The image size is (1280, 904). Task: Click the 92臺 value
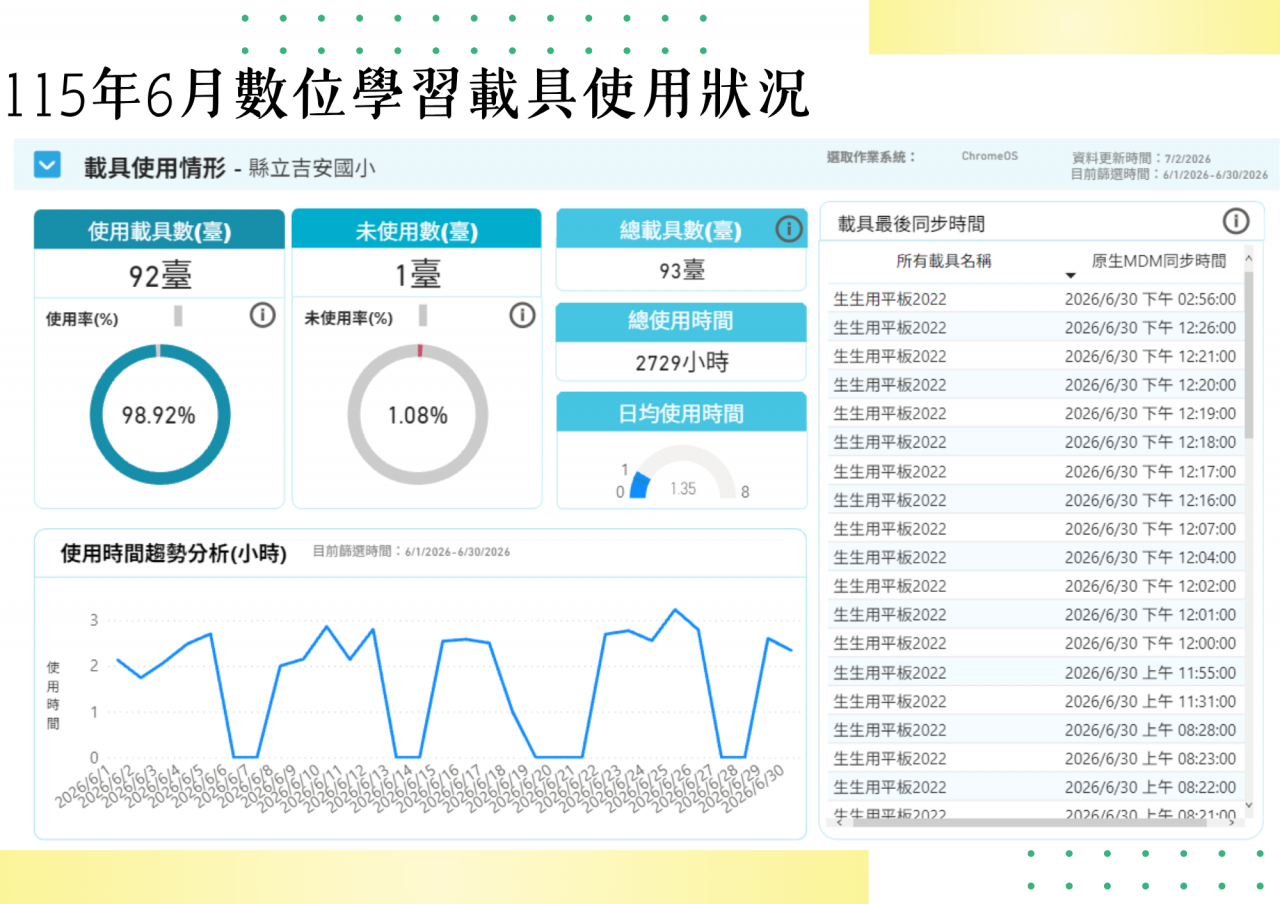coord(160,276)
